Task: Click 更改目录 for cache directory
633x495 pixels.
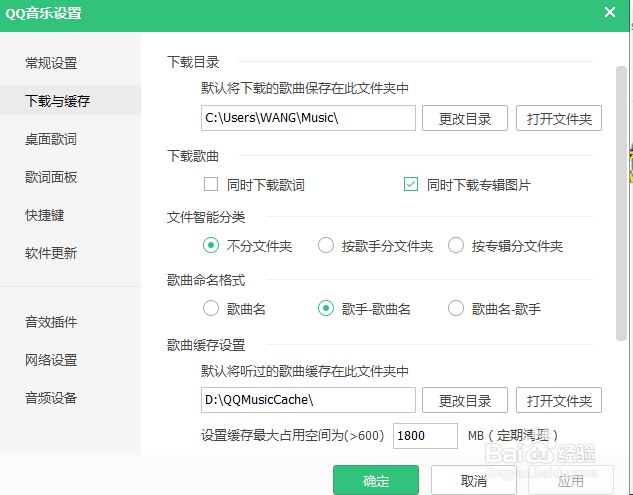Action: pyautogui.click(x=465, y=400)
